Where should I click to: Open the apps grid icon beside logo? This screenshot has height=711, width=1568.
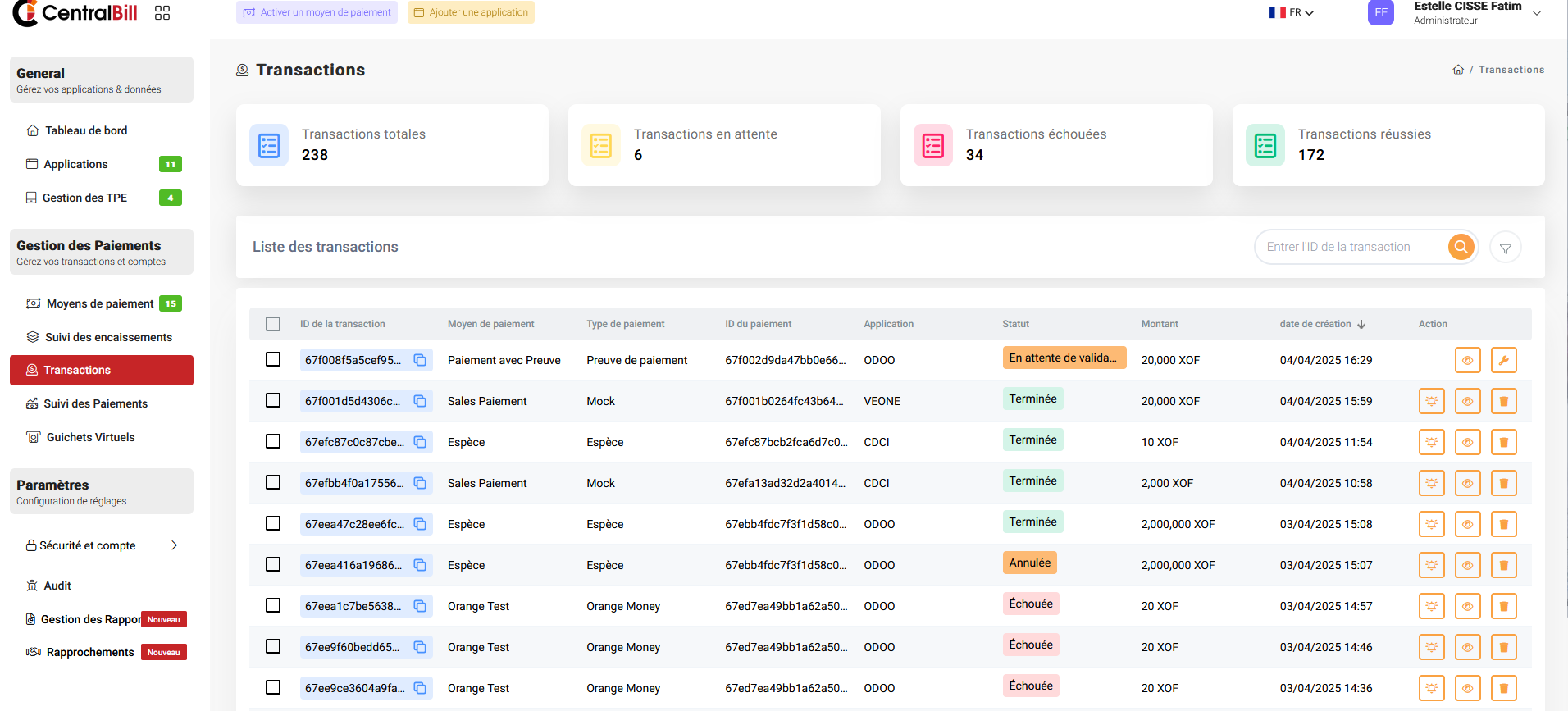click(162, 13)
